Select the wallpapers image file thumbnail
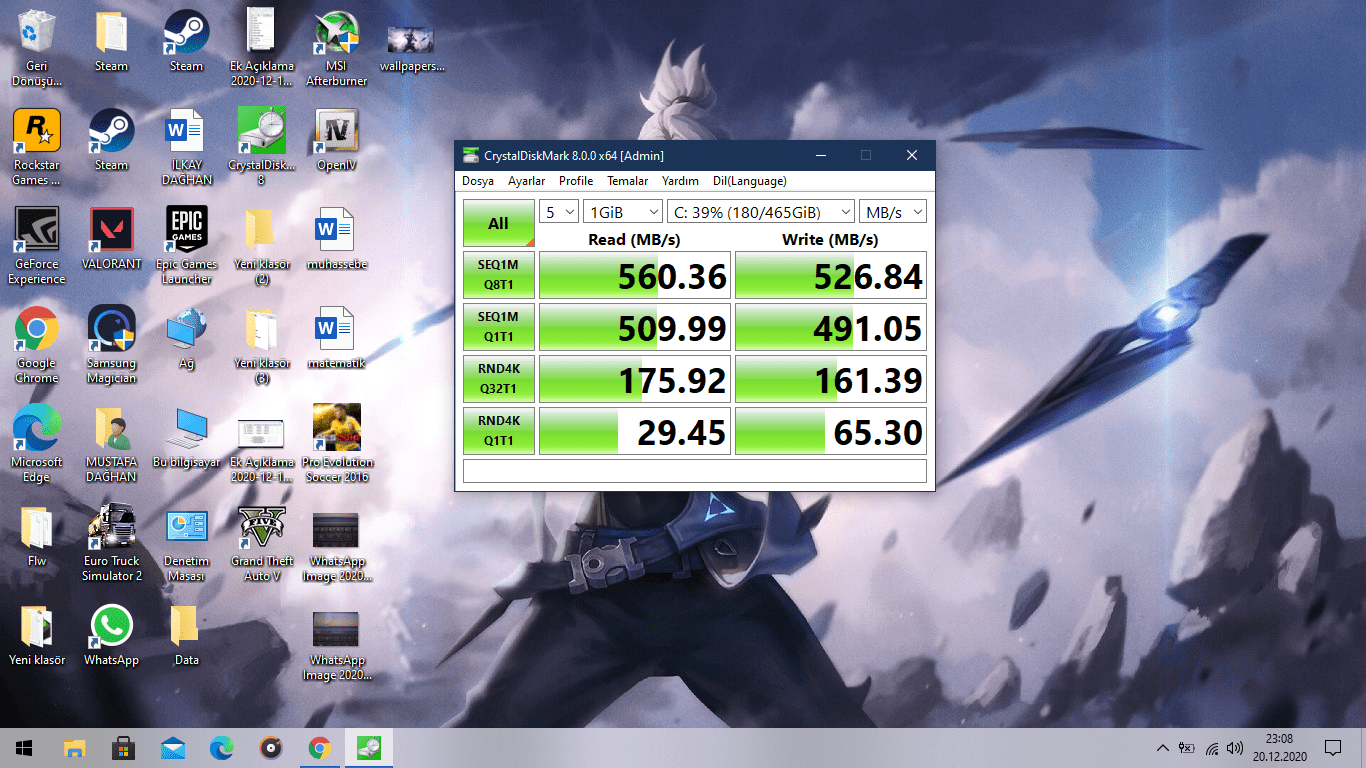Image resolution: width=1366 pixels, height=768 pixels. (411, 41)
